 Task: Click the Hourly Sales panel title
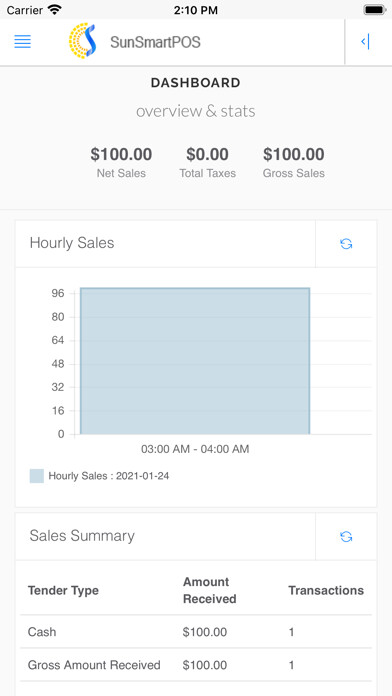tap(72, 243)
